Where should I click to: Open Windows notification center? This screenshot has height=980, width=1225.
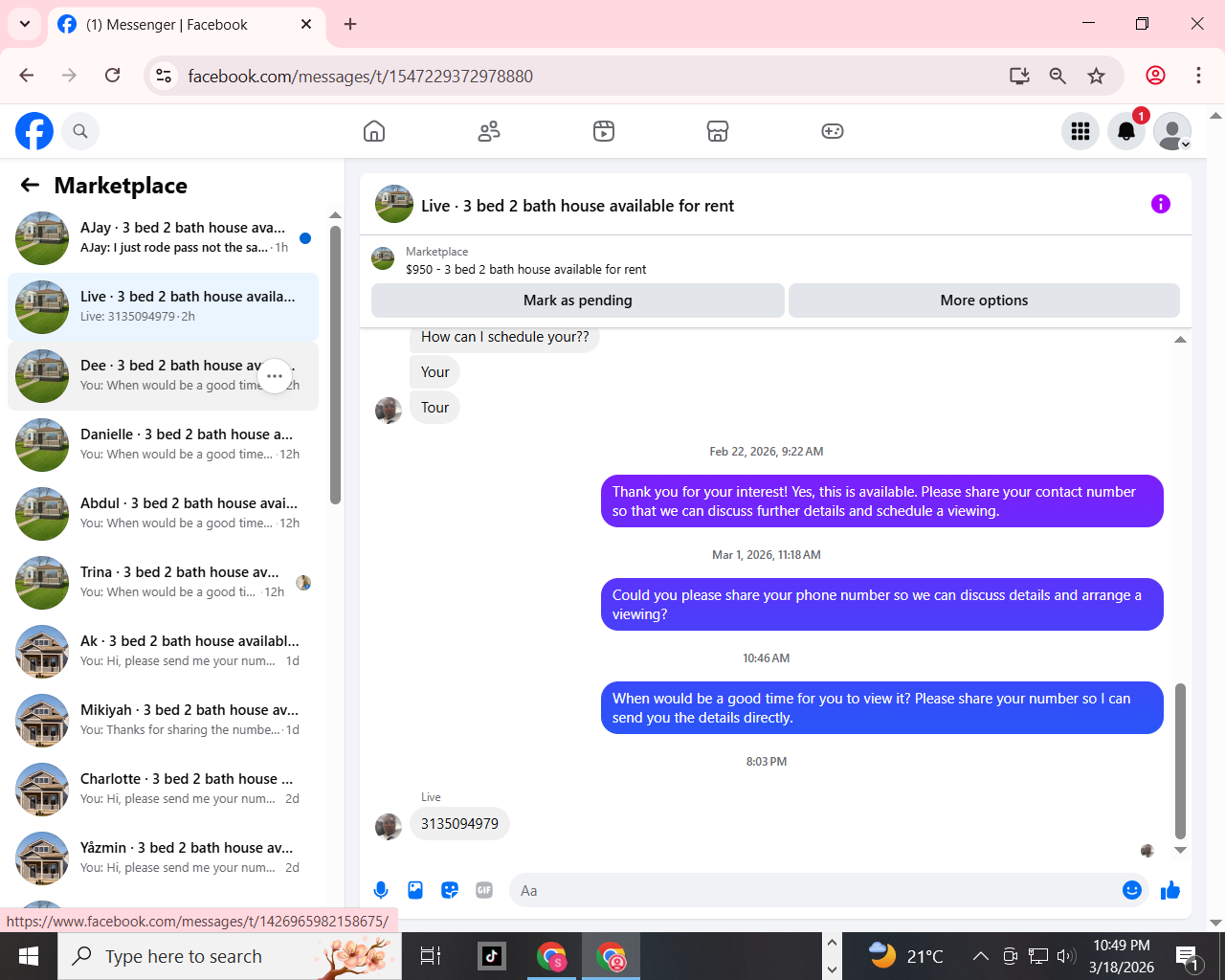tap(1187, 955)
